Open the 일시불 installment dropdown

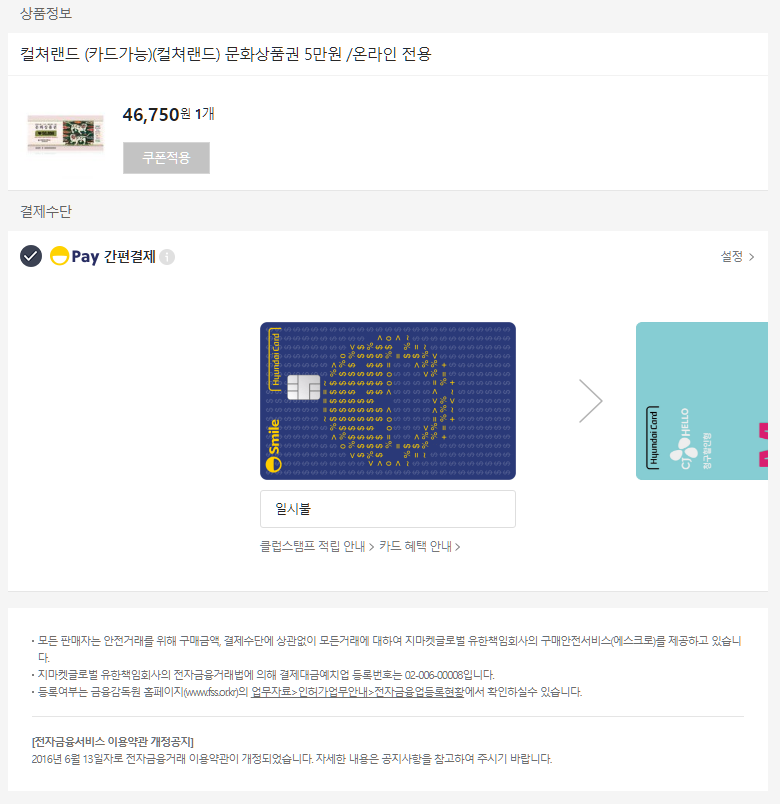(x=388, y=509)
